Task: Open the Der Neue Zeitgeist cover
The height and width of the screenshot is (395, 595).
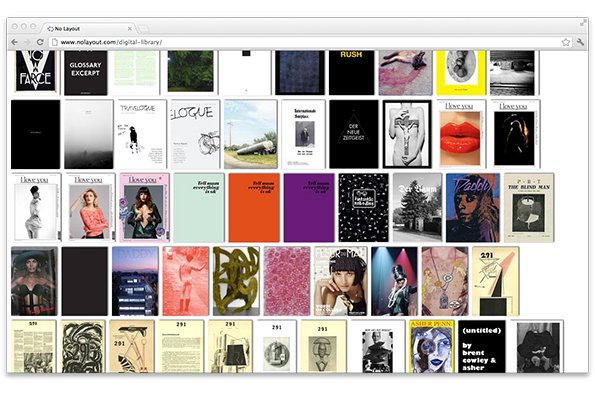Action: click(x=354, y=134)
